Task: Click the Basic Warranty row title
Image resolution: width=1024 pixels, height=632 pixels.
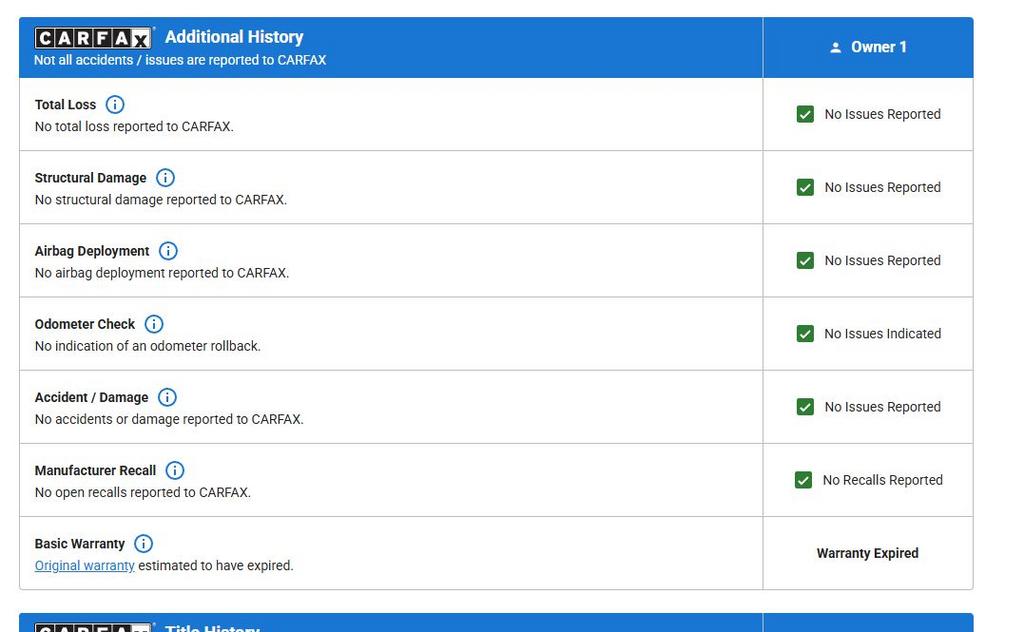Action: click(x=80, y=543)
